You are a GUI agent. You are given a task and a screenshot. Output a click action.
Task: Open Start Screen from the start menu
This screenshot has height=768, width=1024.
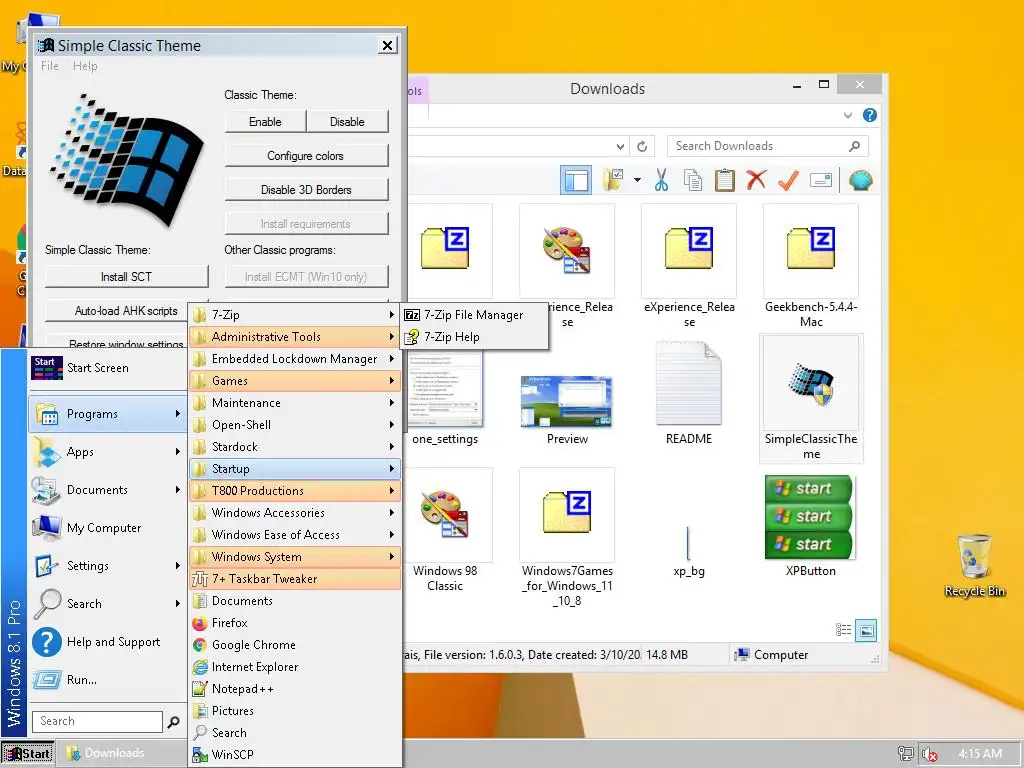click(x=106, y=368)
